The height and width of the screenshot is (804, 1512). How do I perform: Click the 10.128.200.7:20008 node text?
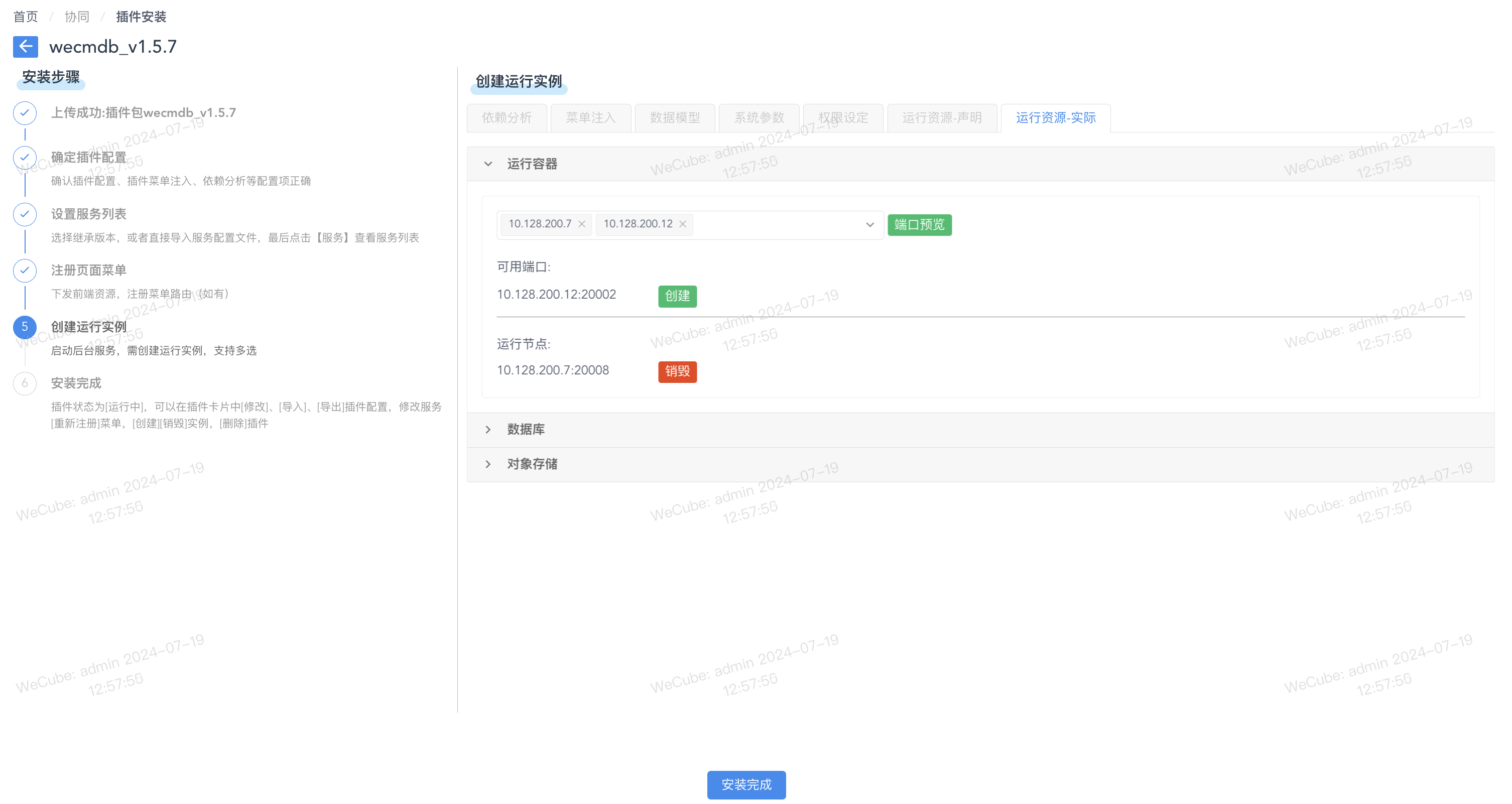[x=553, y=370]
